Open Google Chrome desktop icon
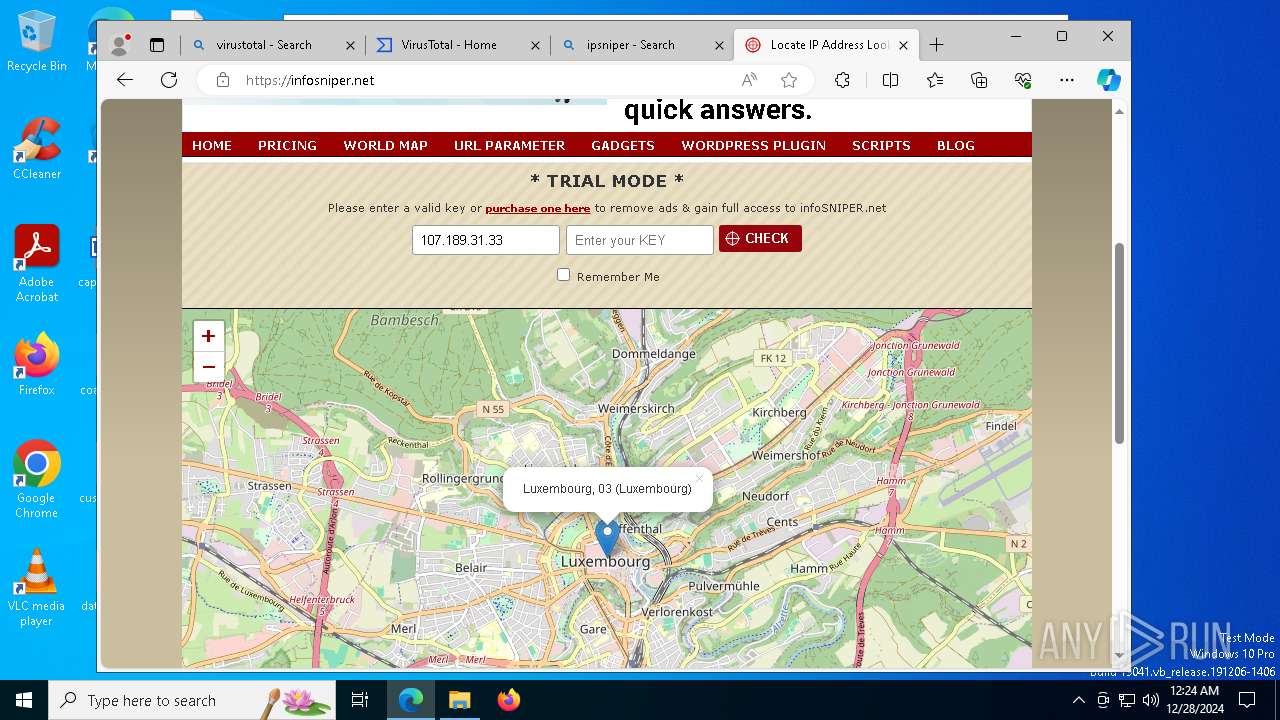The image size is (1280, 720). click(36, 480)
